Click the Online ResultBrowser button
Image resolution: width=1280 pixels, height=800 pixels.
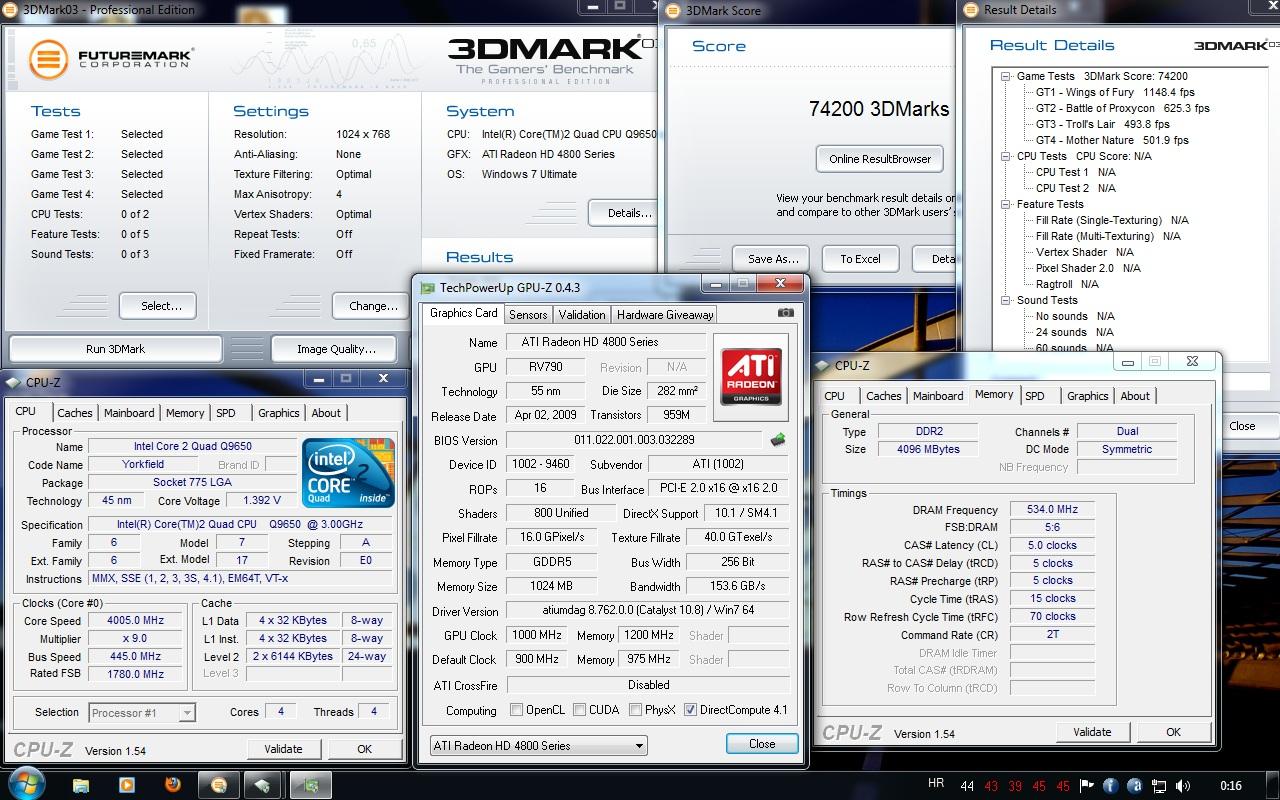pos(880,159)
